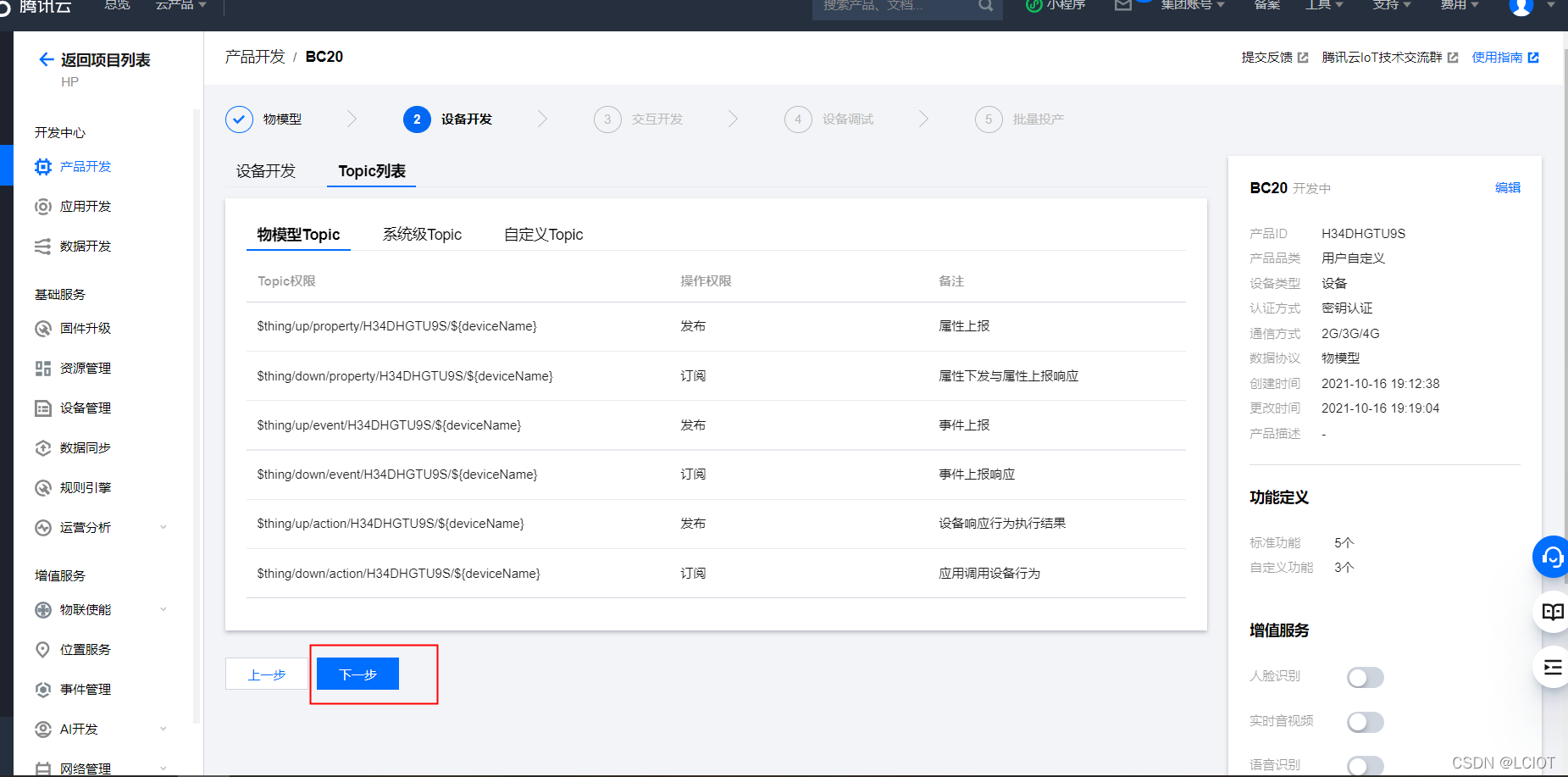Viewport: 1568px width, 777px height.
Task: Click the 物联使能 icon
Action: (43, 610)
